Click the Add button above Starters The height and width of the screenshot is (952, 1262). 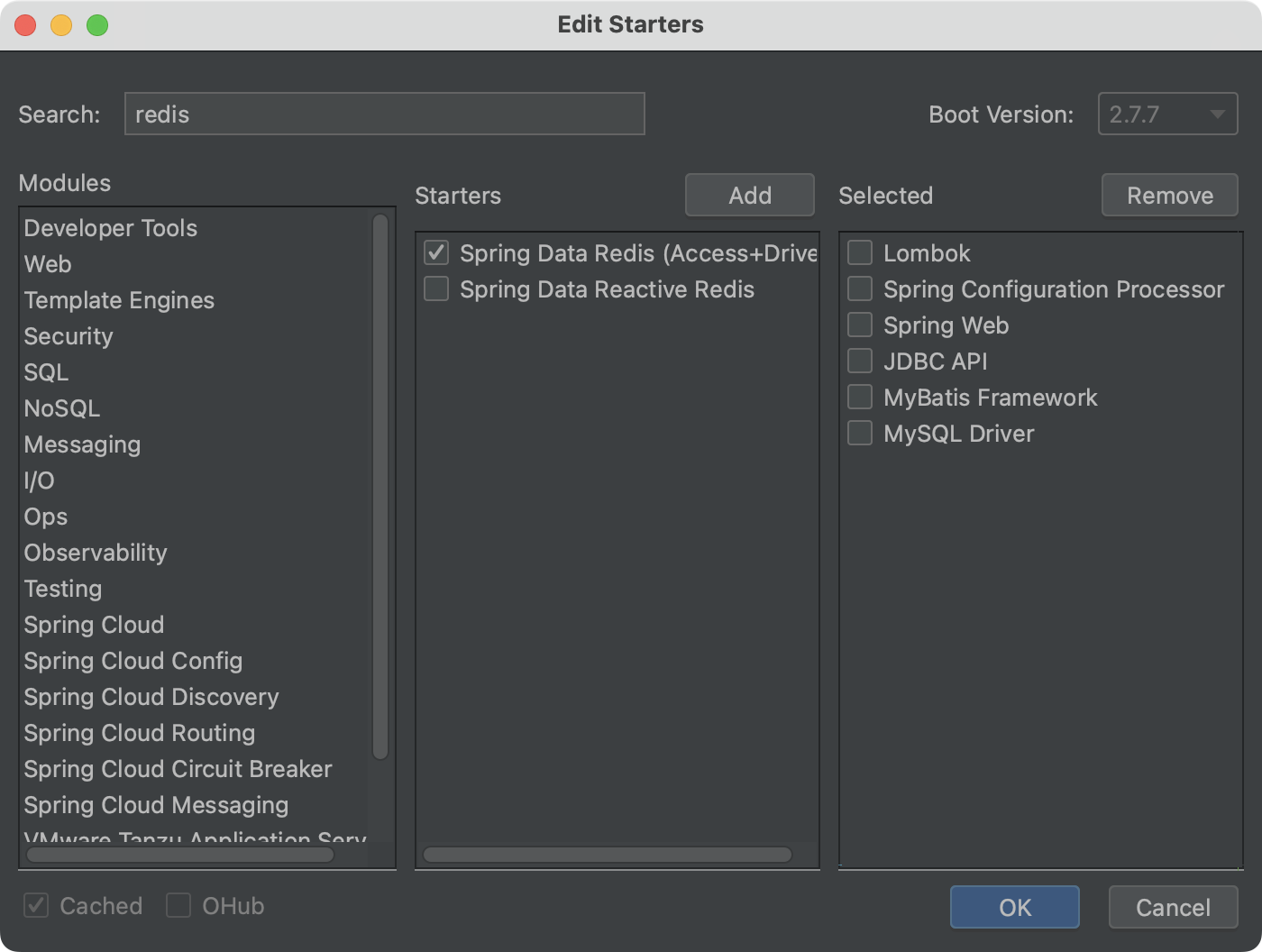pyautogui.click(x=749, y=195)
